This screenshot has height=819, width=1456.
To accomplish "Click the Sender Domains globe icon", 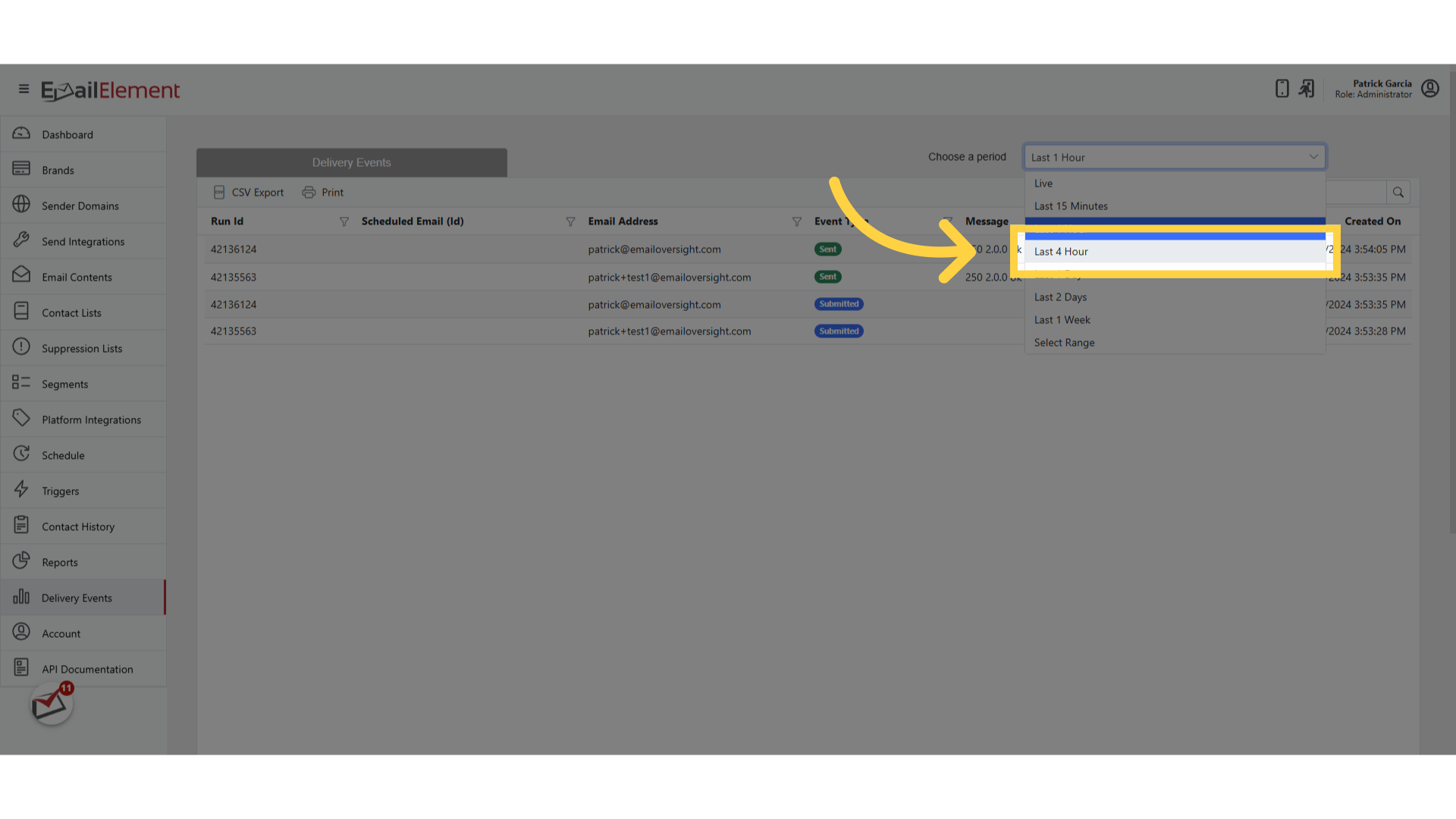I will [21, 205].
